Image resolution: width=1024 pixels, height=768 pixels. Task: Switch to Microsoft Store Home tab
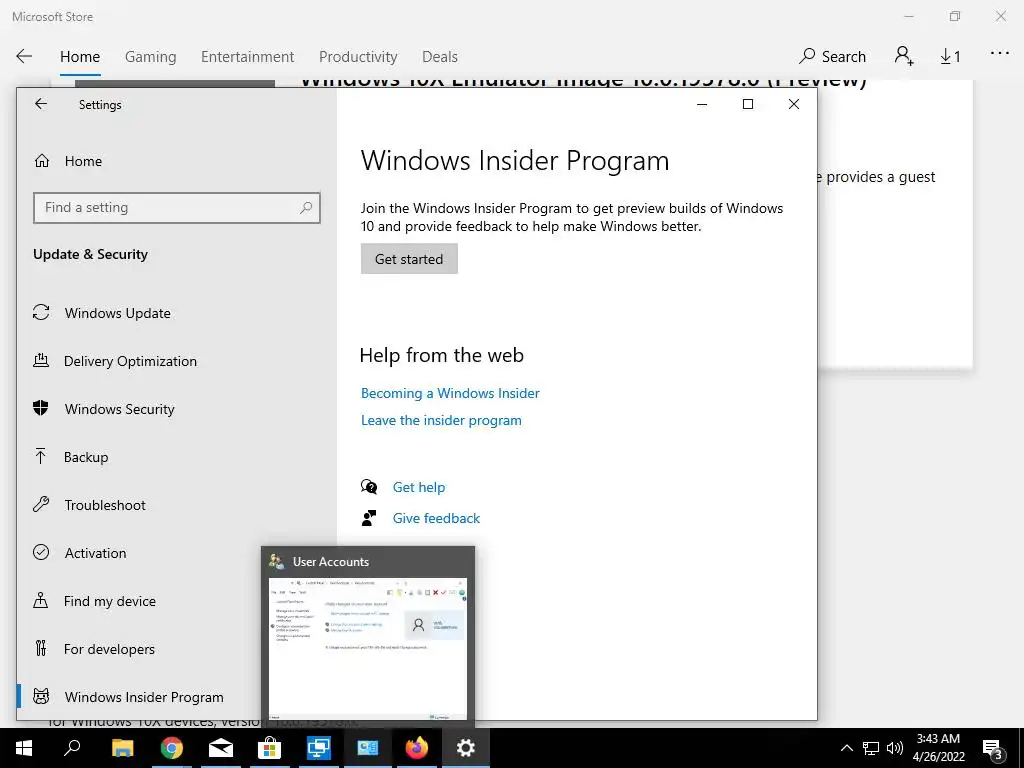80,57
